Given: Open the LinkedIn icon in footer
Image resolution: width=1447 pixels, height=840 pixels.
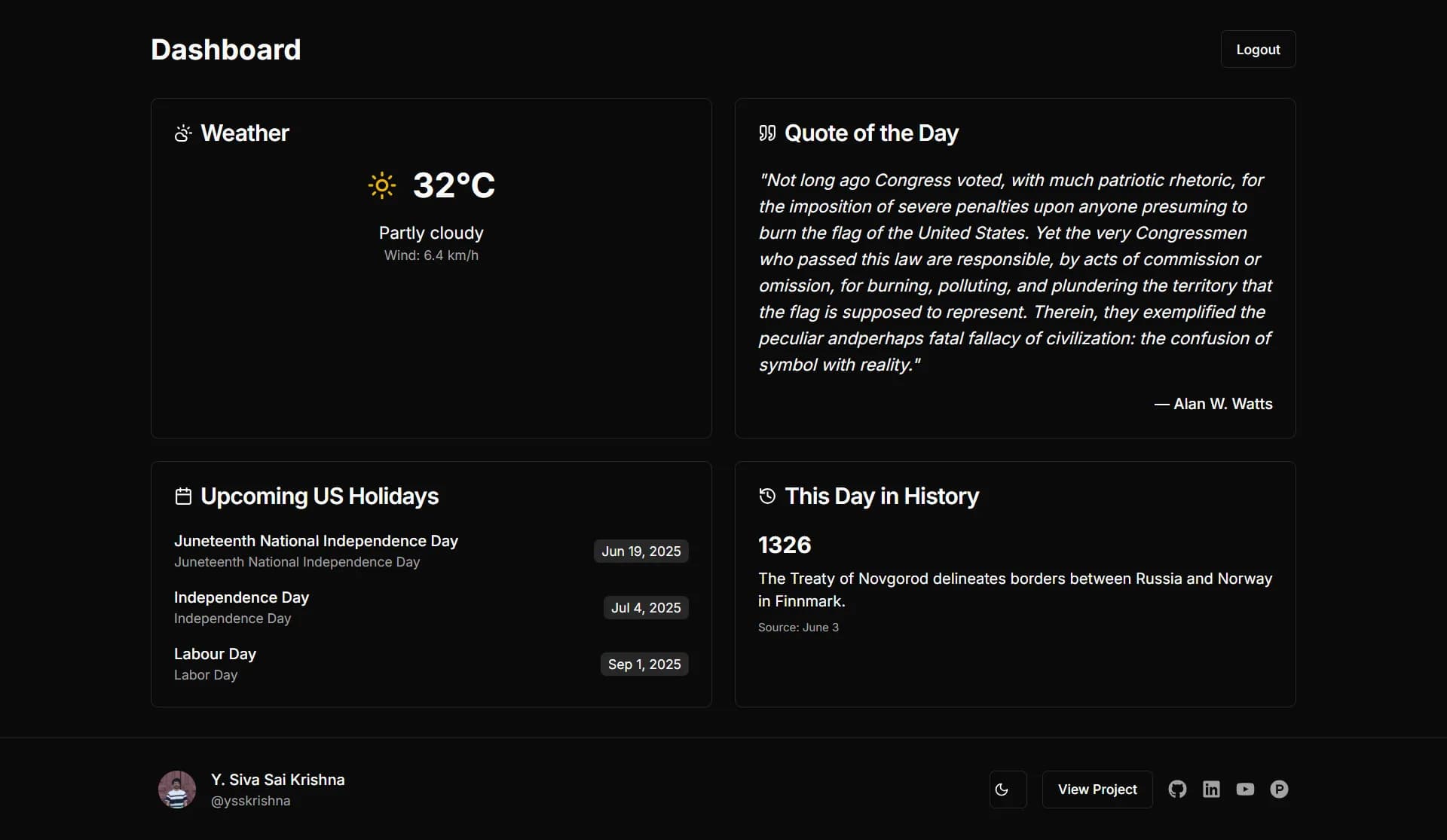Looking at the screenshot, I should pyautogui.click(x=1211, y=789).
